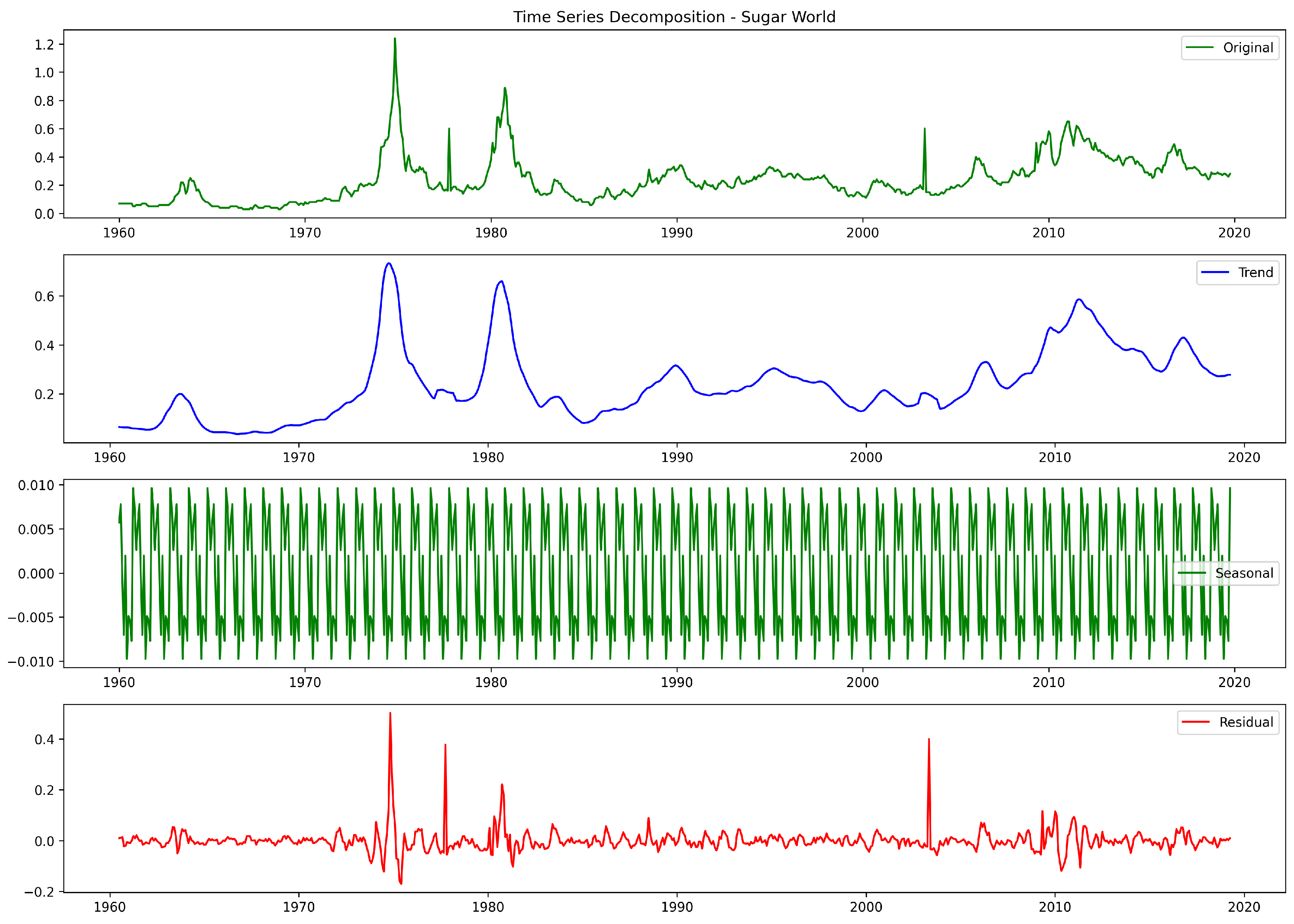This screenshot has width=1294, height=924.
Task: Click the 0.010 y-axis label of Seasonal plot
Action: pos(36,485)
